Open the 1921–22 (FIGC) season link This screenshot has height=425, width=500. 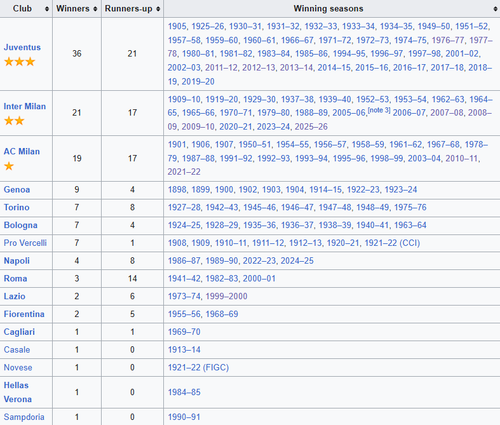(x=198, y=367)
